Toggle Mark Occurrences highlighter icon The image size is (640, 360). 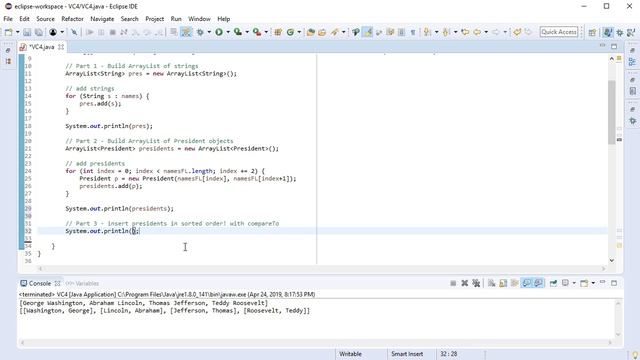[x=367, y=32]
